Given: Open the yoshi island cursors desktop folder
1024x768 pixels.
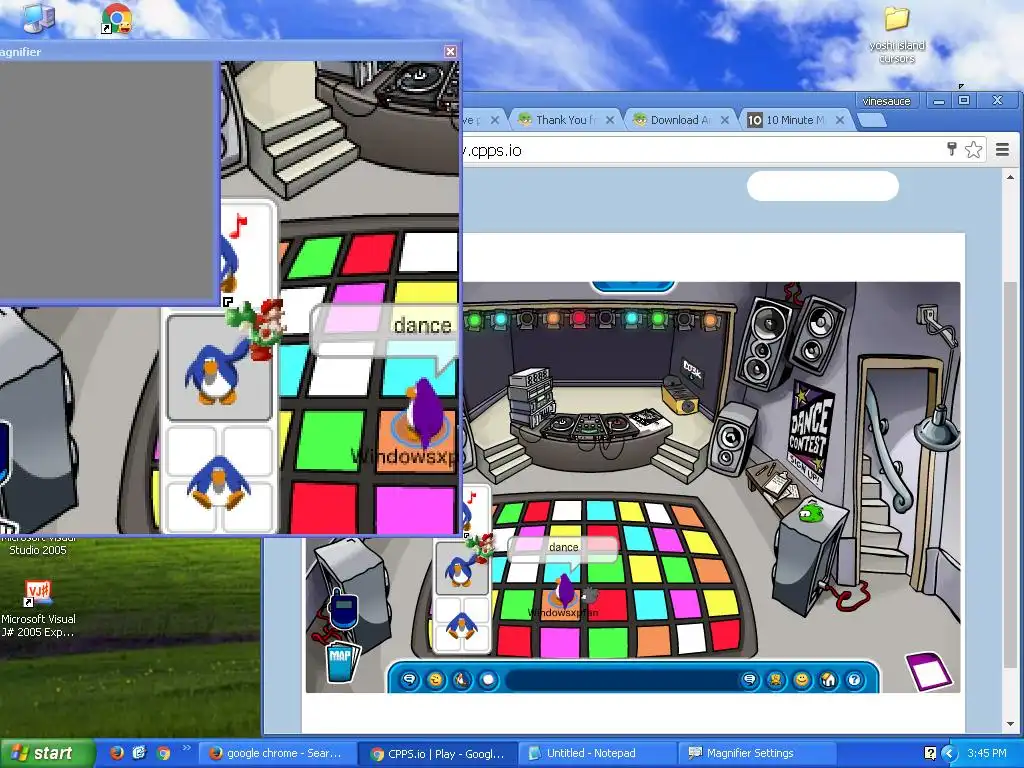Looking at the screenshot, I should click(x=897, y=35).
